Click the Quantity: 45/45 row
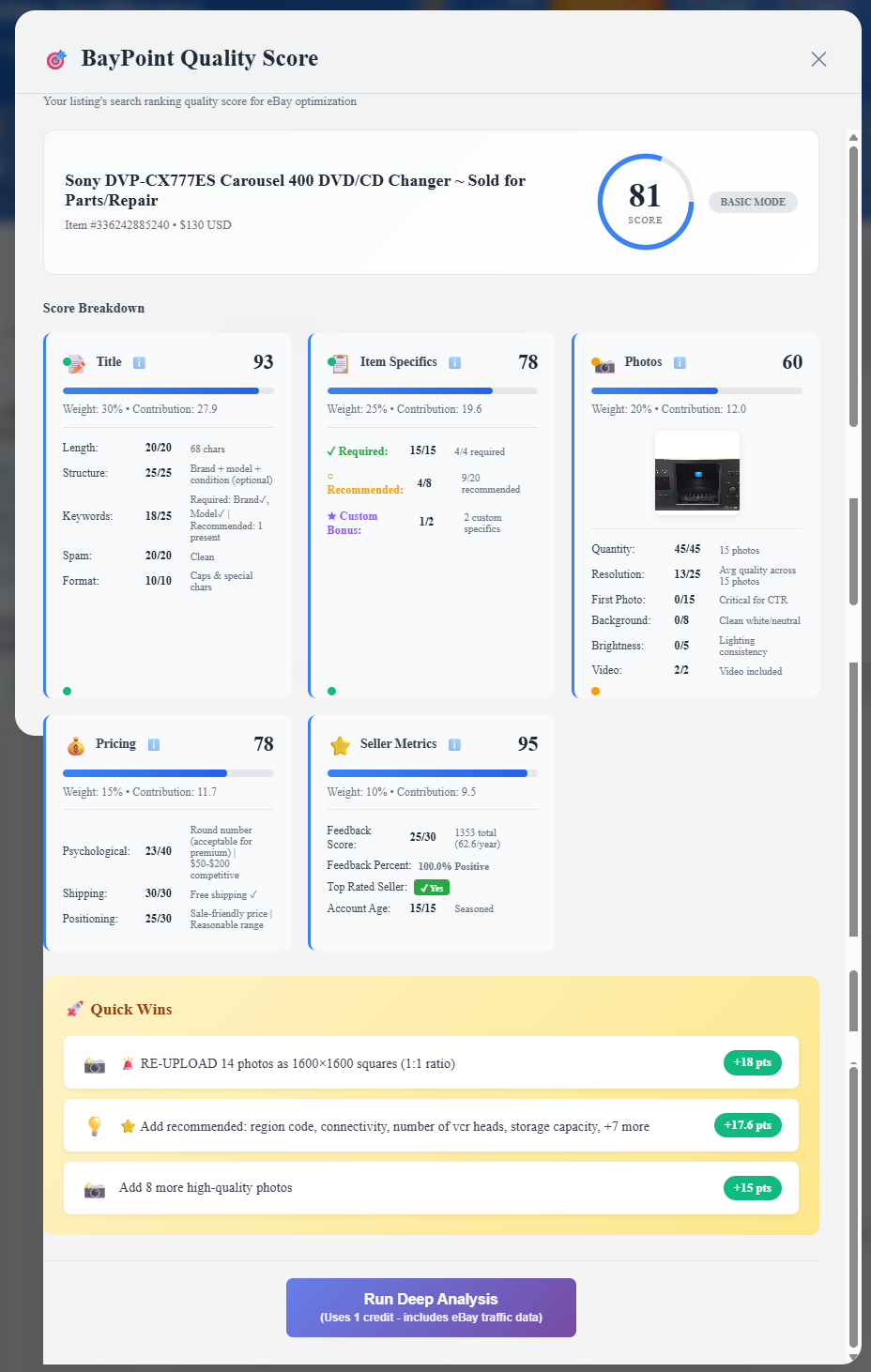Screen dimensions: 871x1372 [696, 550]
